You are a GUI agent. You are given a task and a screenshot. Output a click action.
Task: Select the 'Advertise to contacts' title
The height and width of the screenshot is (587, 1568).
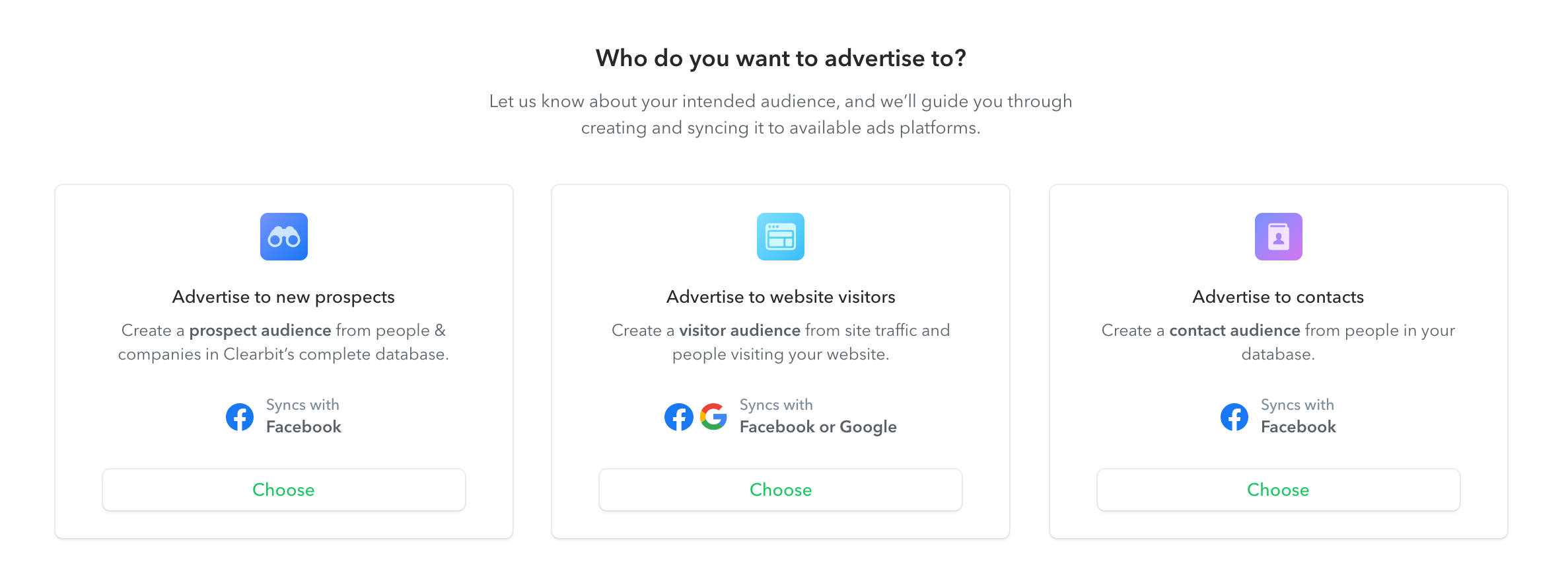[x=1278, y=297]
